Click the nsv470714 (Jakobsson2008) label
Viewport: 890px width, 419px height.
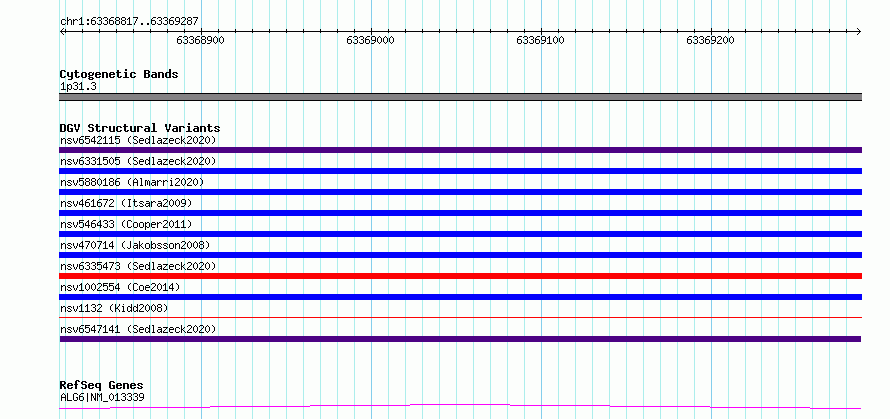tap(135, 245)
